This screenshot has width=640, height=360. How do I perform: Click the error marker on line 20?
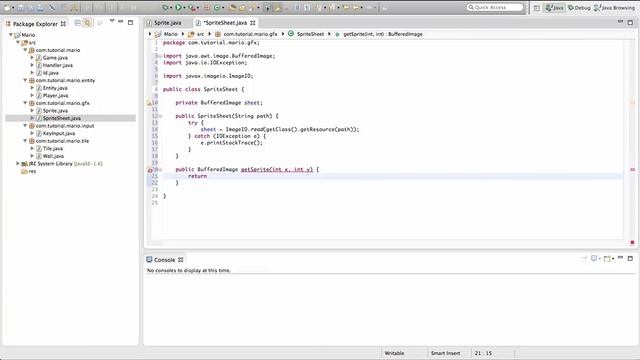tap(149, 170)
